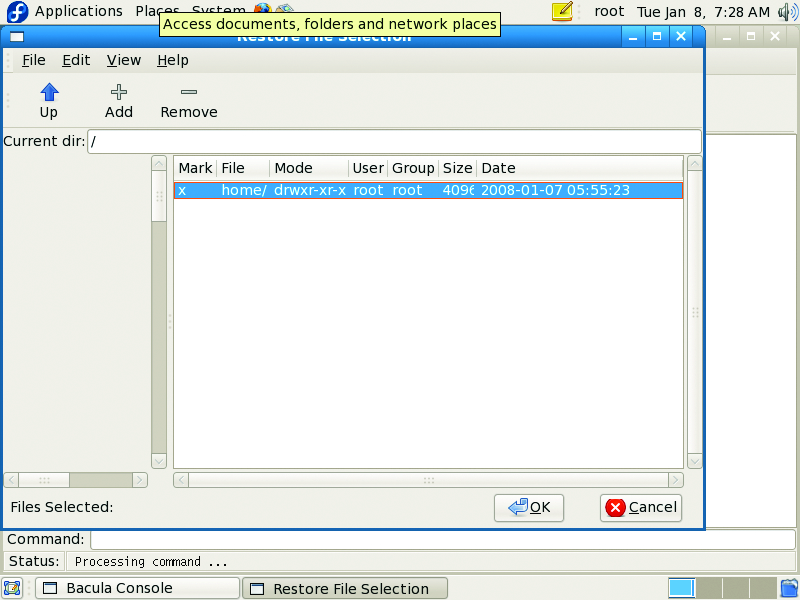Cancel the restore file selection
The width and height of the screenshot is (800, 600).
(641, 507)
